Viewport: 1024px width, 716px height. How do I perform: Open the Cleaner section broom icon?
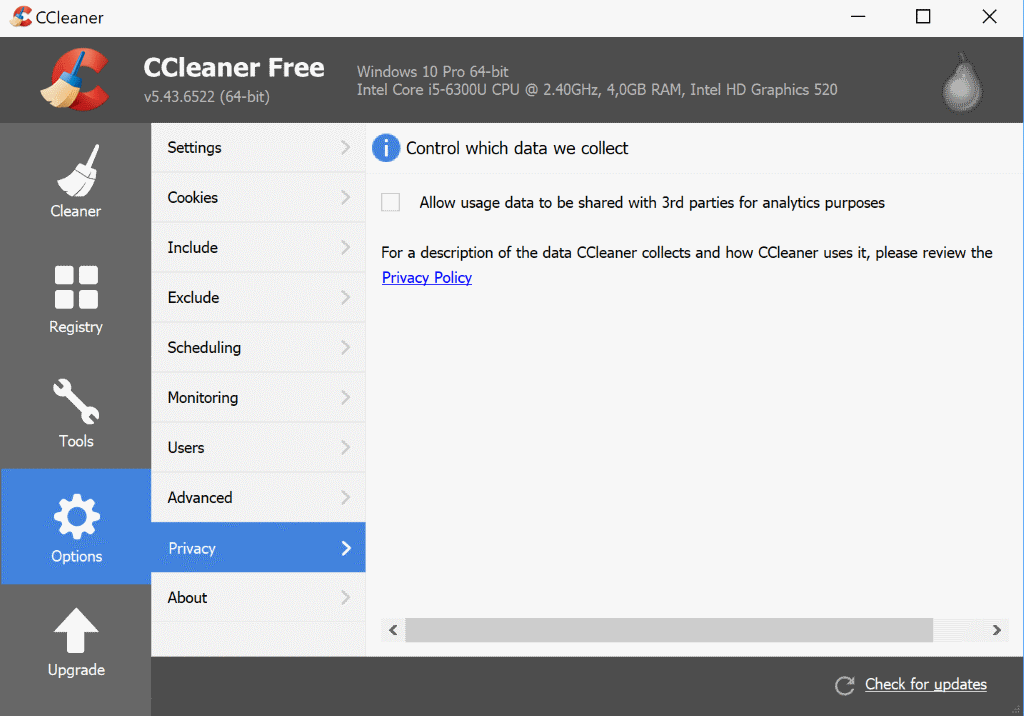pos(78,171)
